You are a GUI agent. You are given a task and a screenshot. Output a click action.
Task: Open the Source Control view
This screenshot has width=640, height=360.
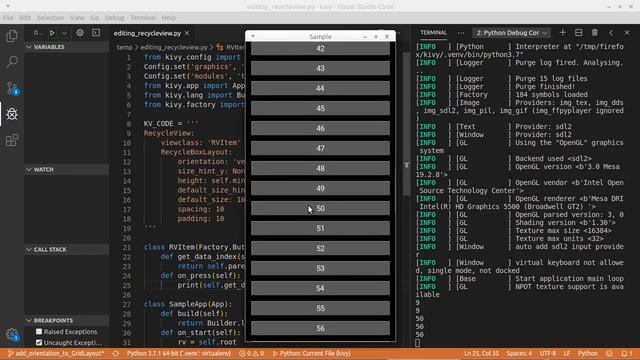point(12,88)
